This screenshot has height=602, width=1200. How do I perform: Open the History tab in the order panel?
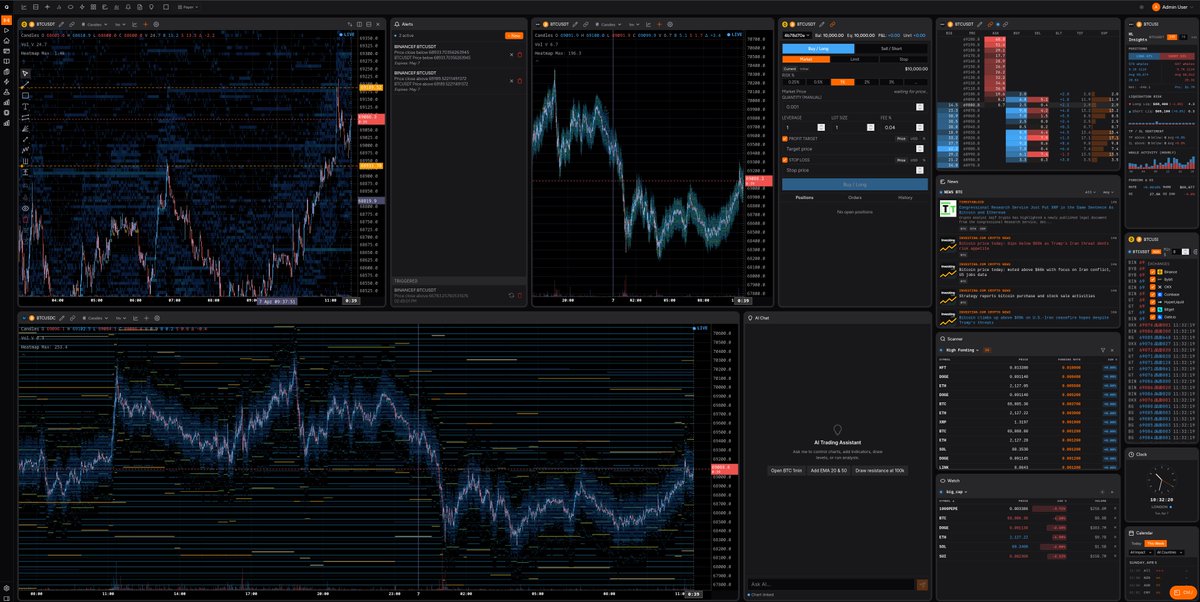[905, 198]
